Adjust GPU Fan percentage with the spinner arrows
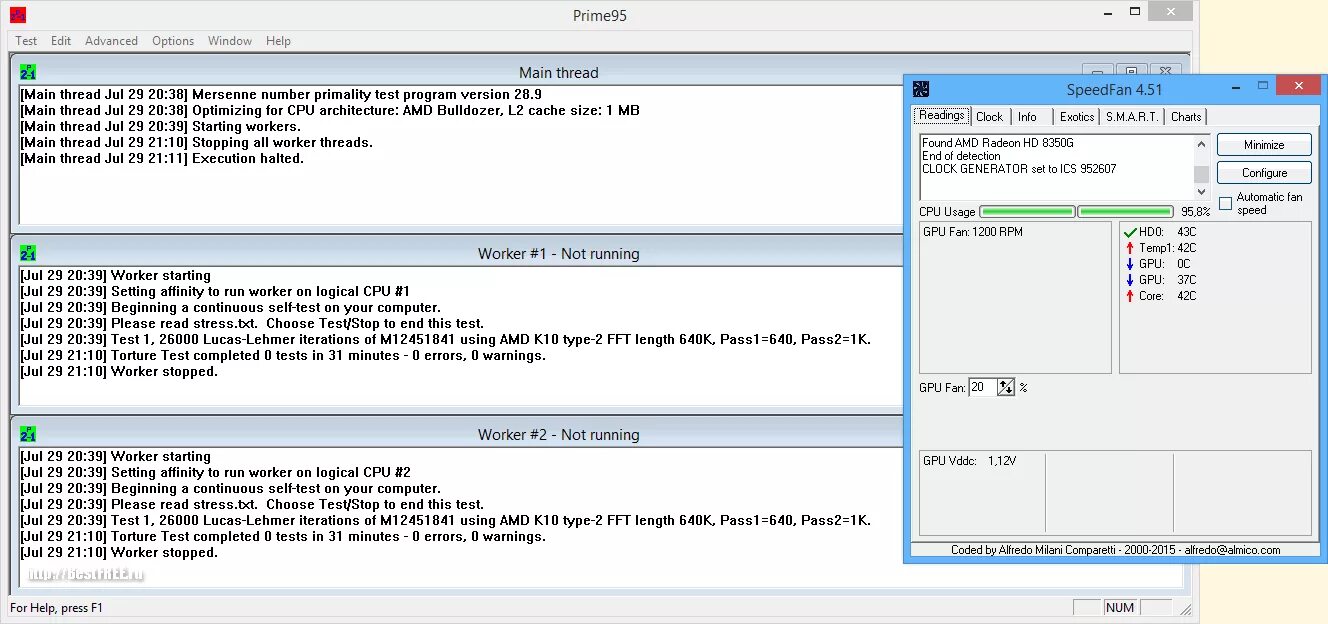 pos(1006,387)
